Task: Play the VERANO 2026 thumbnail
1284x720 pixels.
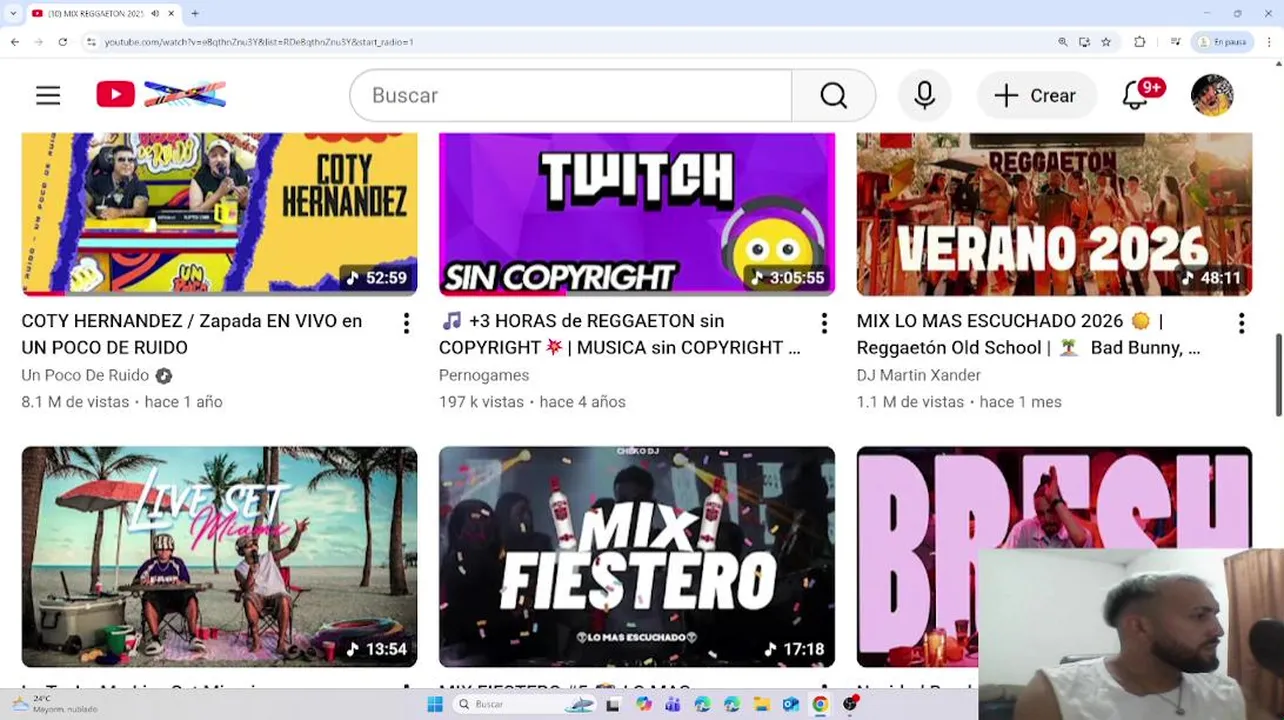Action: (x=1054, y=214)
